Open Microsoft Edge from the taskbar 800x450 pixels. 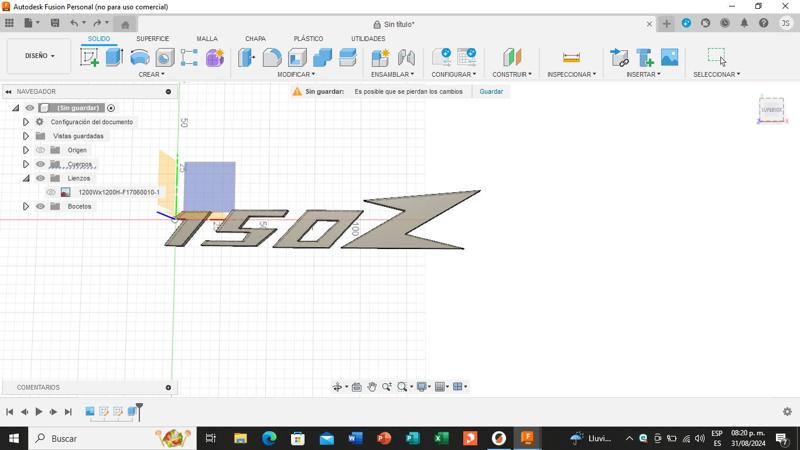coord(269,438)
